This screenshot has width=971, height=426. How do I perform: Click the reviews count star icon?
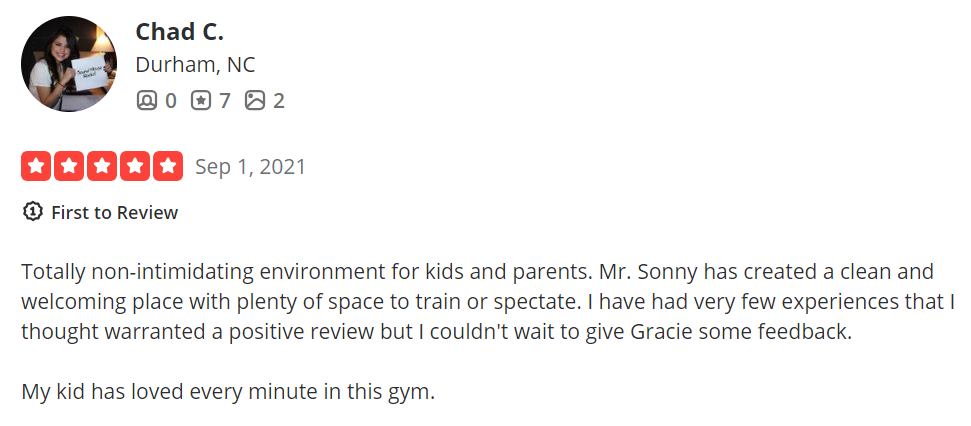(201, 100)
